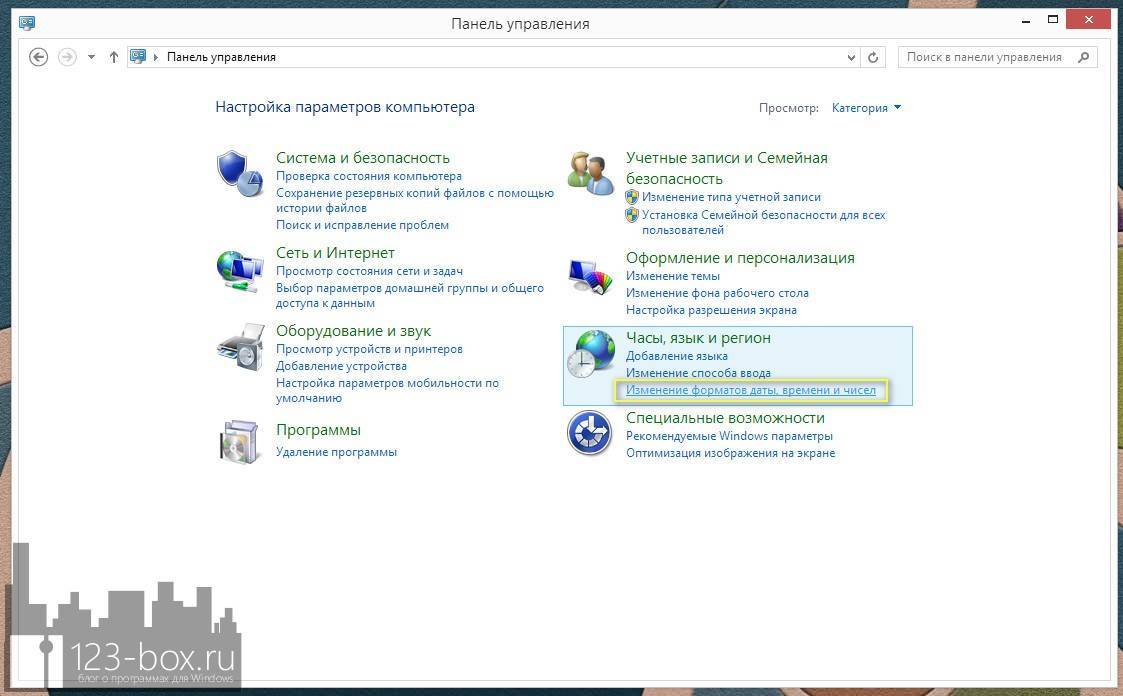This screenshot has height=696, width=1123.
Task: Click the back arrow navigation button
Action: click(x=39, y=57)
